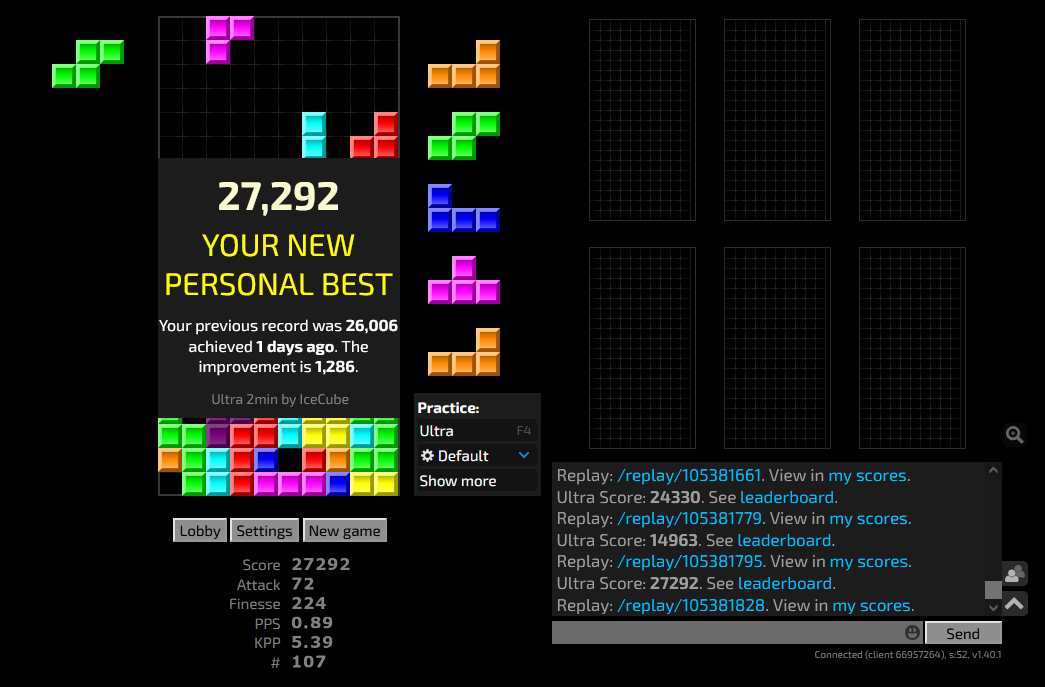The image size is (1045, 687).
Task: Open leaderboard link for score 14963
Action: (x=784, y=540)
